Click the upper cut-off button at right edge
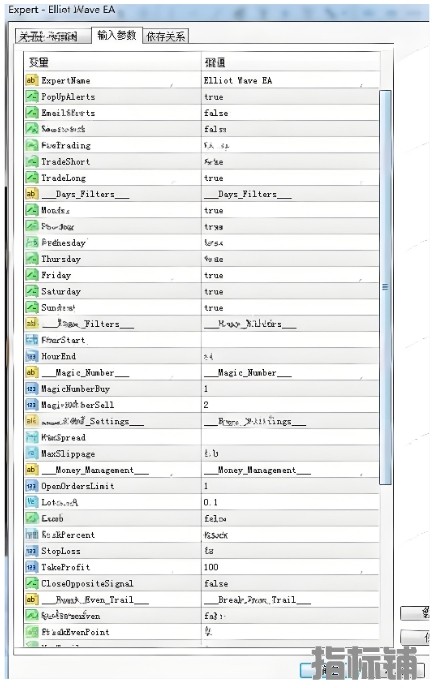 [x=415, y=613]
